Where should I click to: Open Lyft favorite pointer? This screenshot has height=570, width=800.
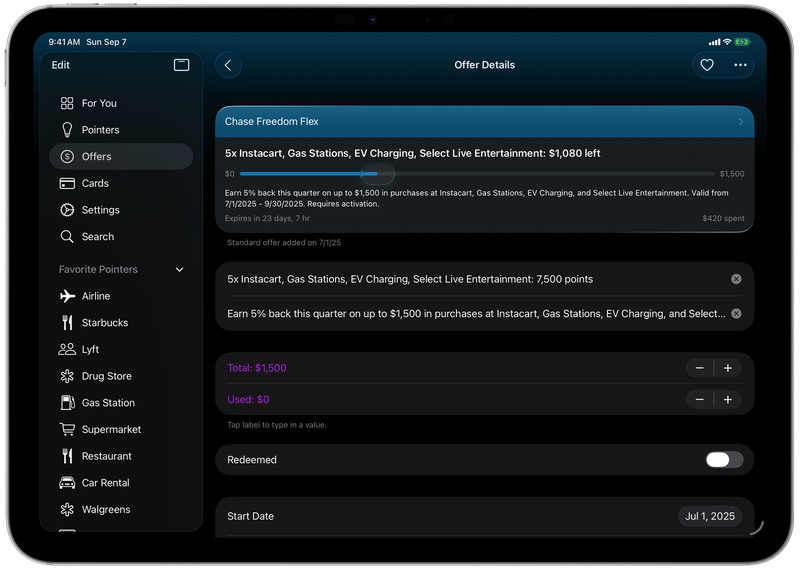[121, 349]
